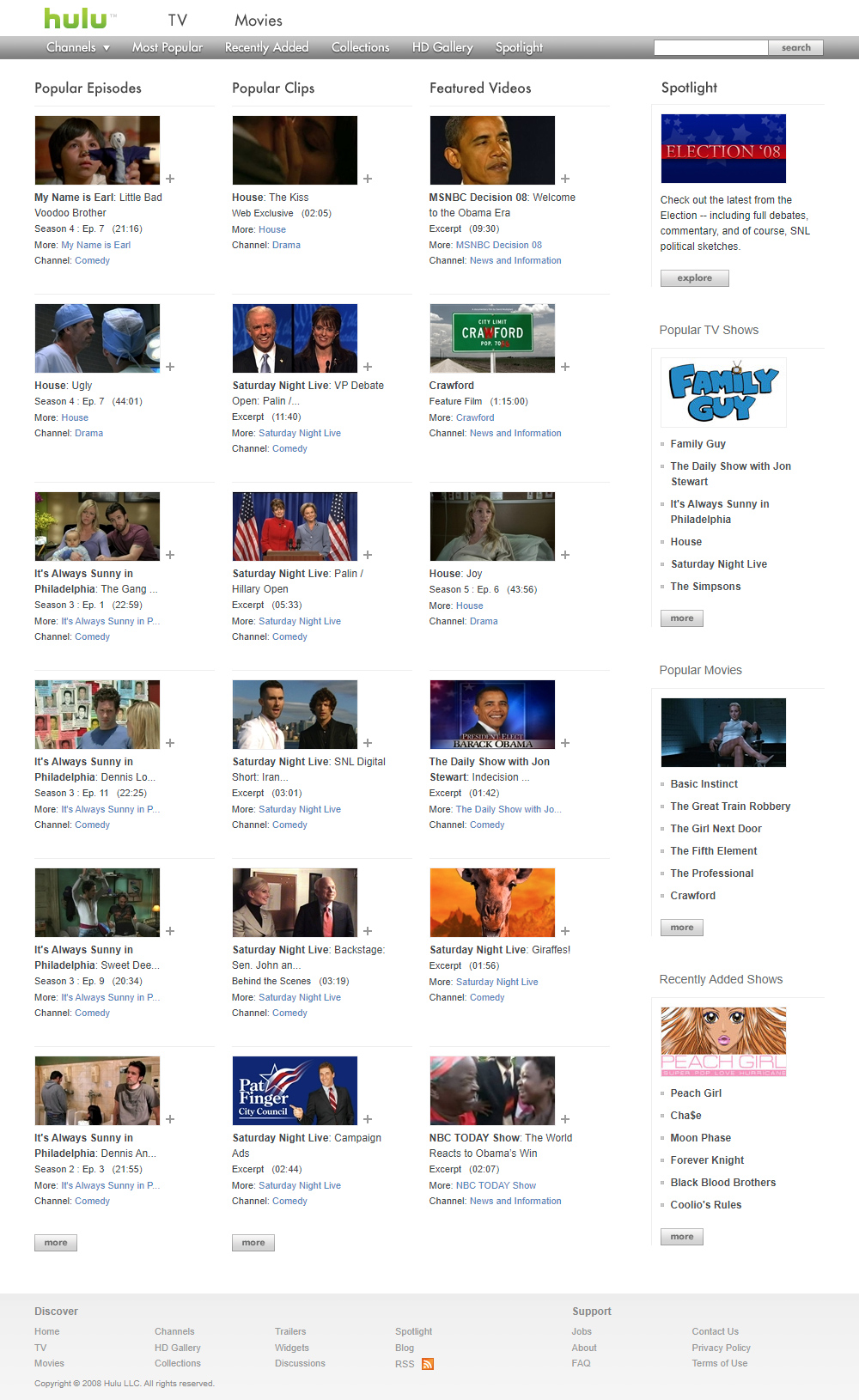The height and width of the screenshot is (1400, 859).
Task: Open The Simpsons in Popular TV Shows
Action: tap(705, 587)
